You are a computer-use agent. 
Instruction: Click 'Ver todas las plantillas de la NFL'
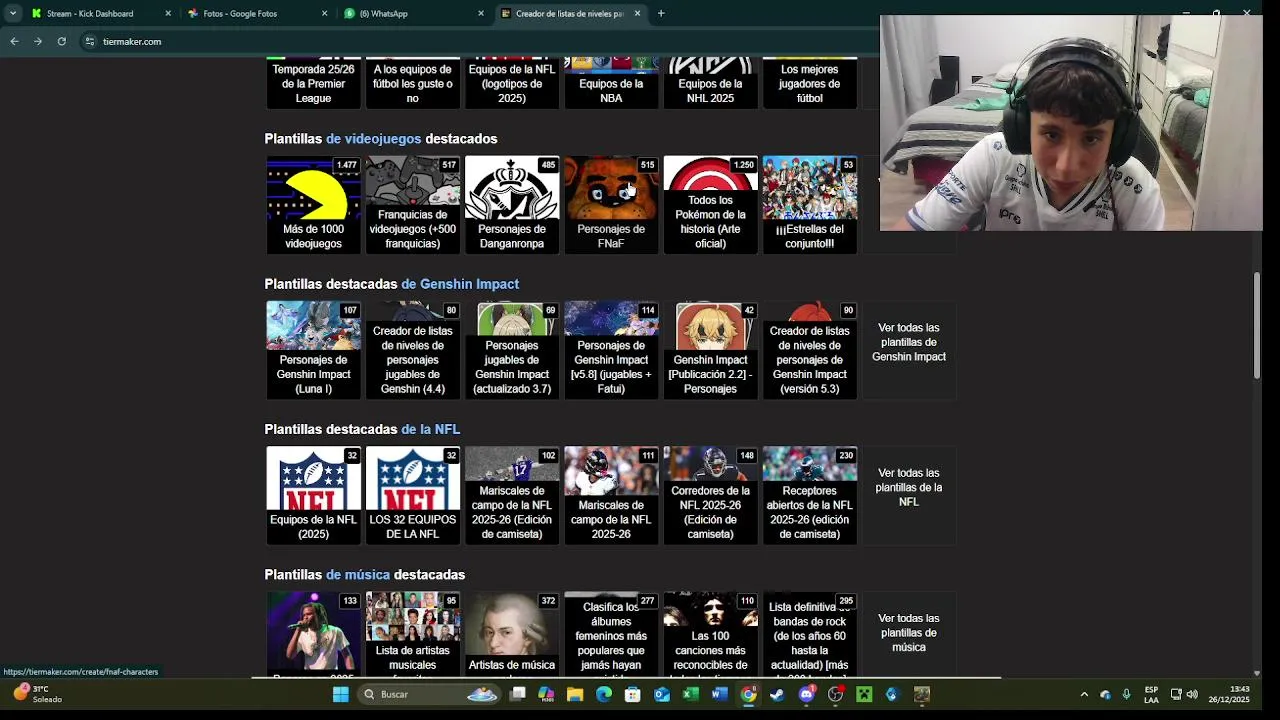[x=908, y=487]
